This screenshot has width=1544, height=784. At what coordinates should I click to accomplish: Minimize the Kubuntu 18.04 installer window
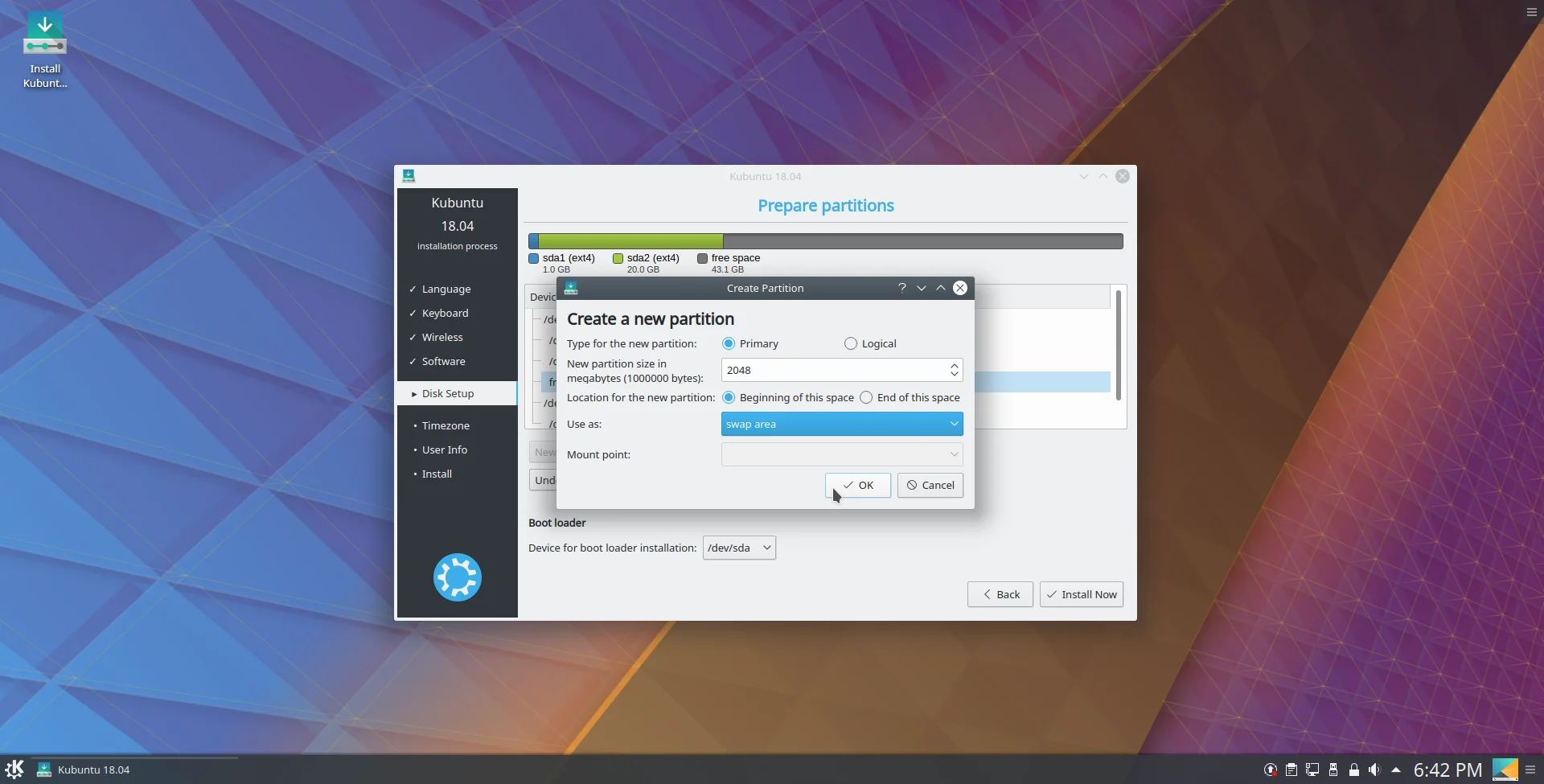(1084, 176)
